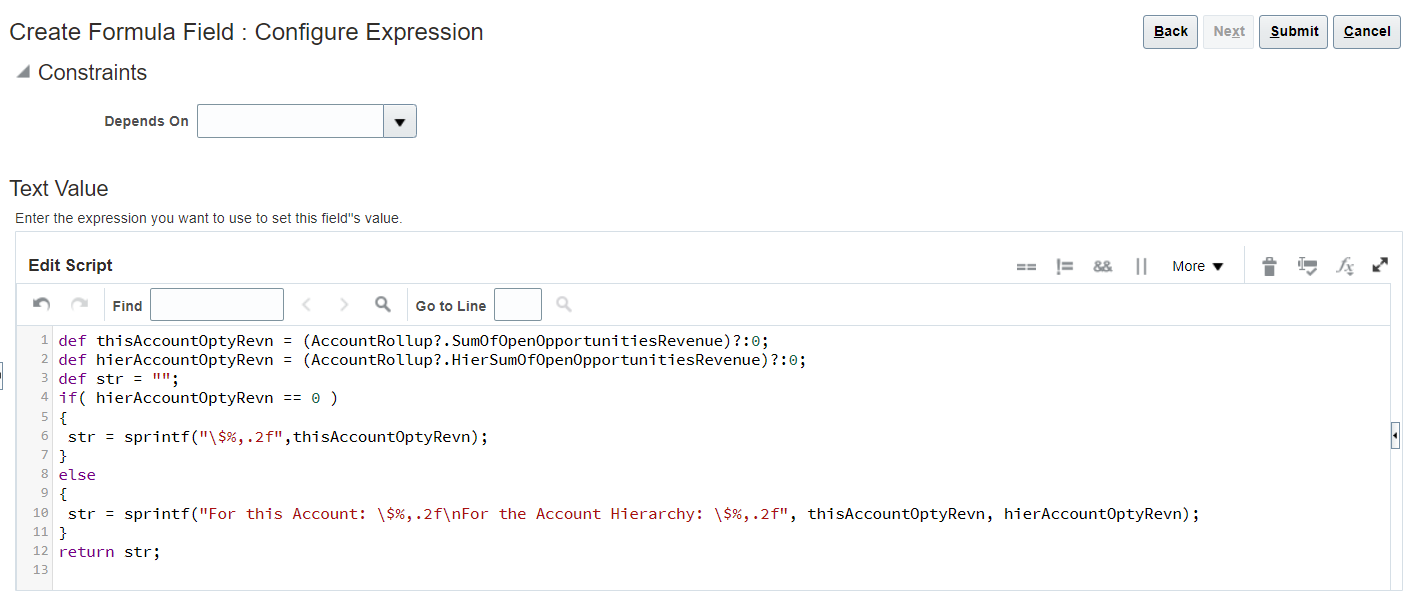The width and height of the screenshot is (1406, 596).
Task: Undo the last script edit
Action: click(42, 304)
